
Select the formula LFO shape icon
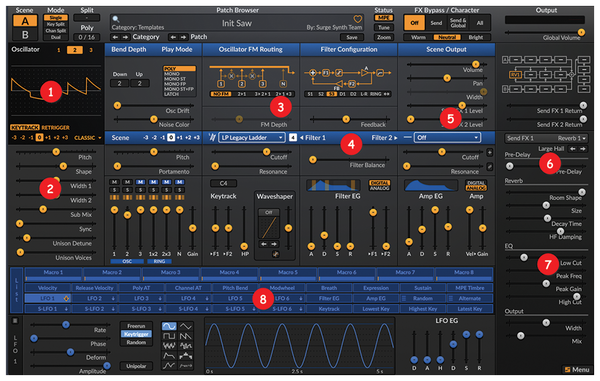click(186, 366)
